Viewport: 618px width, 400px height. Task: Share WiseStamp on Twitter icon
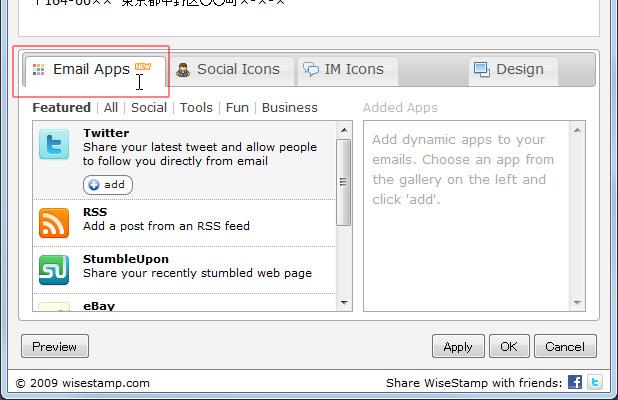[x=595, y=382]
